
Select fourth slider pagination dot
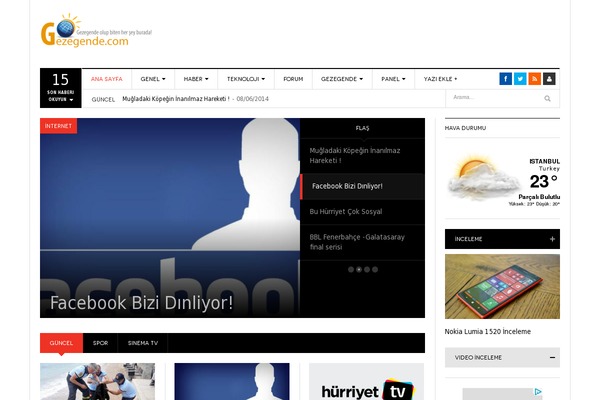[x=375, y=269]
